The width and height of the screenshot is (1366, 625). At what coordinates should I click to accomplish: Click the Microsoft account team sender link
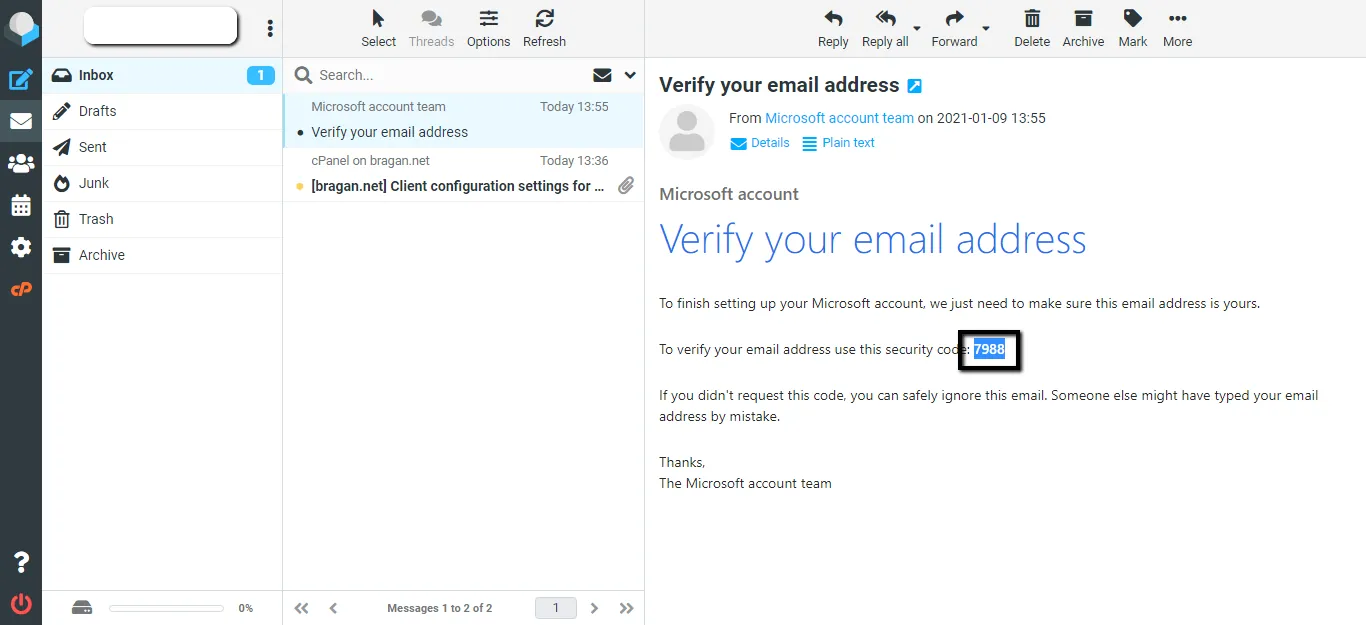tap(839, 118)
